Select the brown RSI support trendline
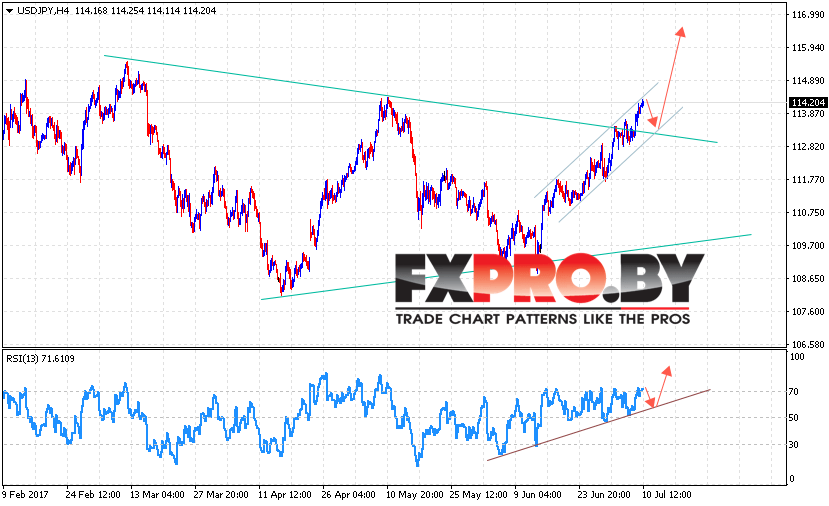This screenshot has width=829, height=506. (x=598, y=425)
